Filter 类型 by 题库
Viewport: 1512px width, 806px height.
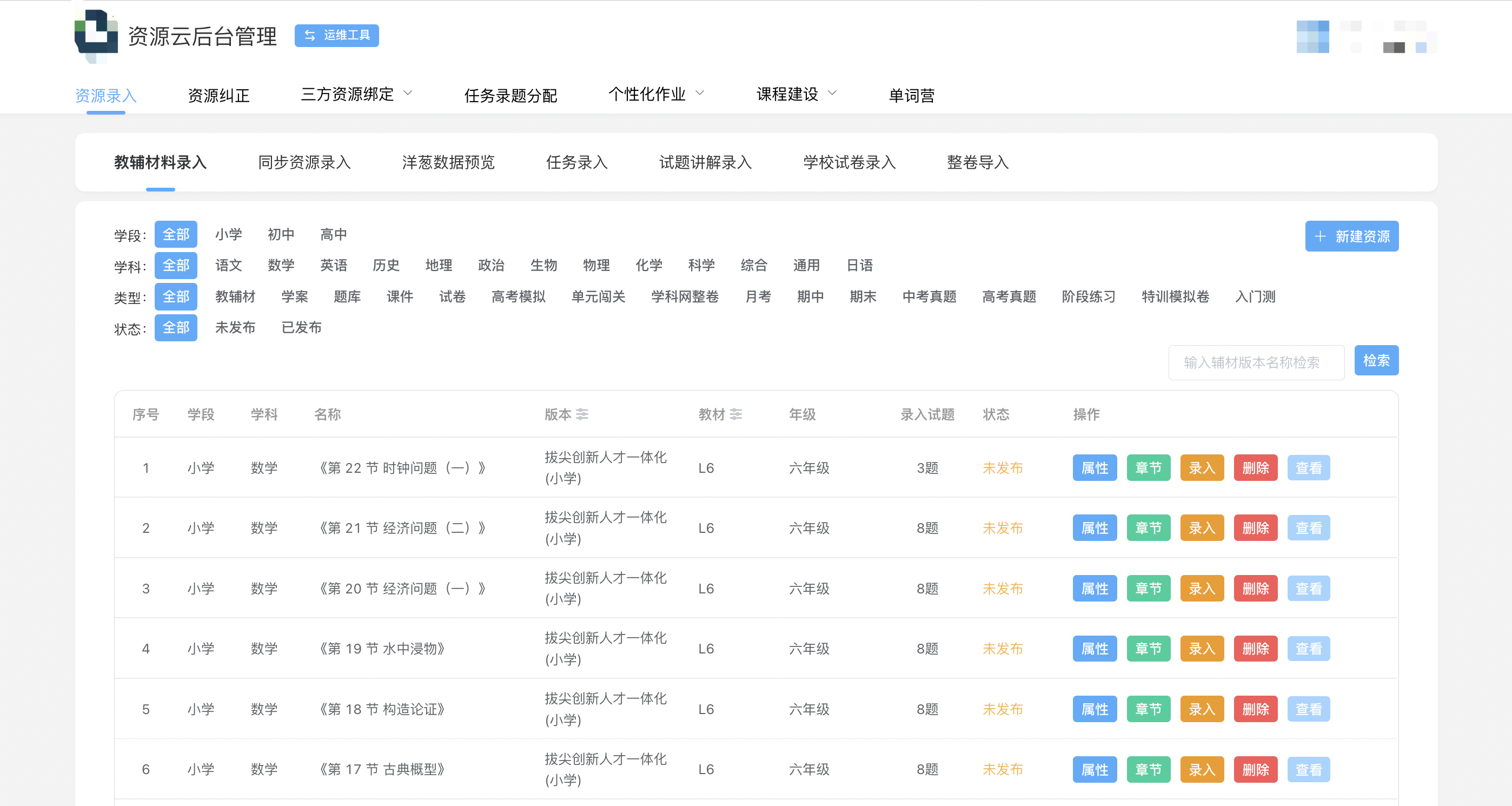[x=347, y=296]
